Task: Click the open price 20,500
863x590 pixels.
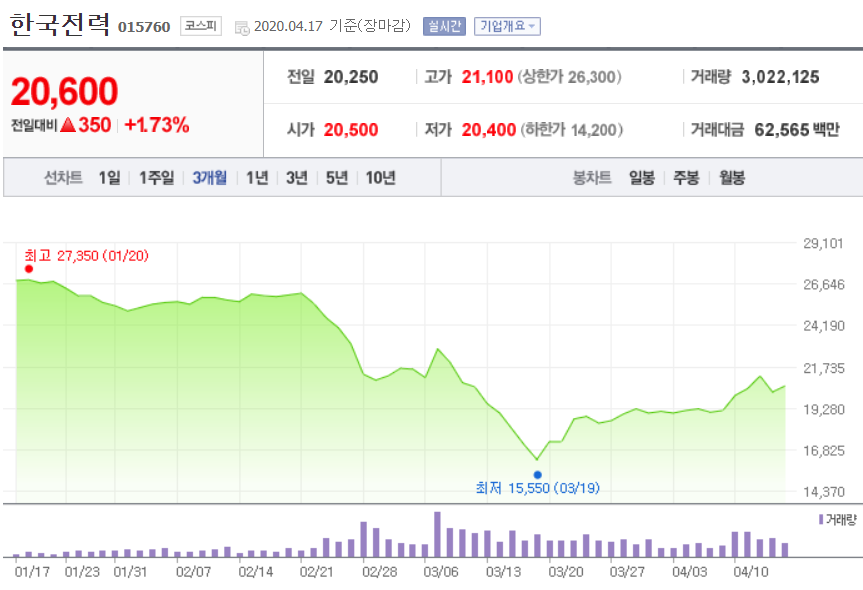Action: click(351, 130)
